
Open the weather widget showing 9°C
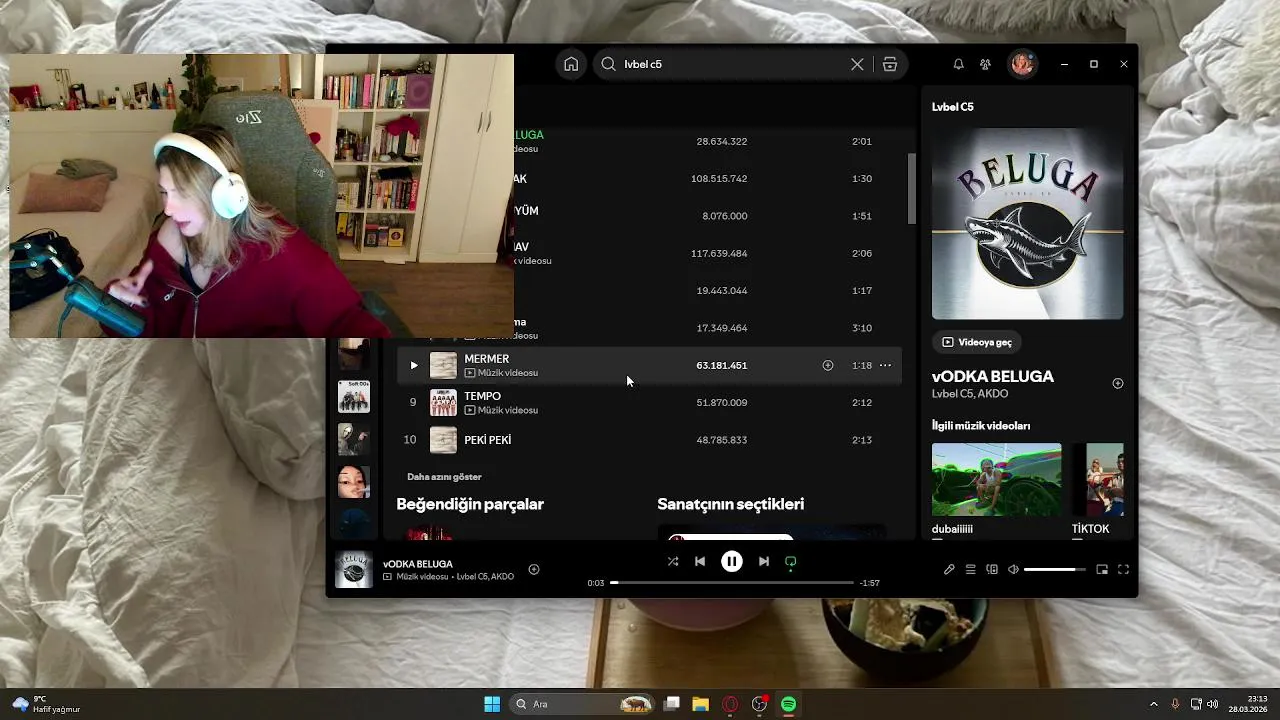pyautogui.click(x=46, y=704)
